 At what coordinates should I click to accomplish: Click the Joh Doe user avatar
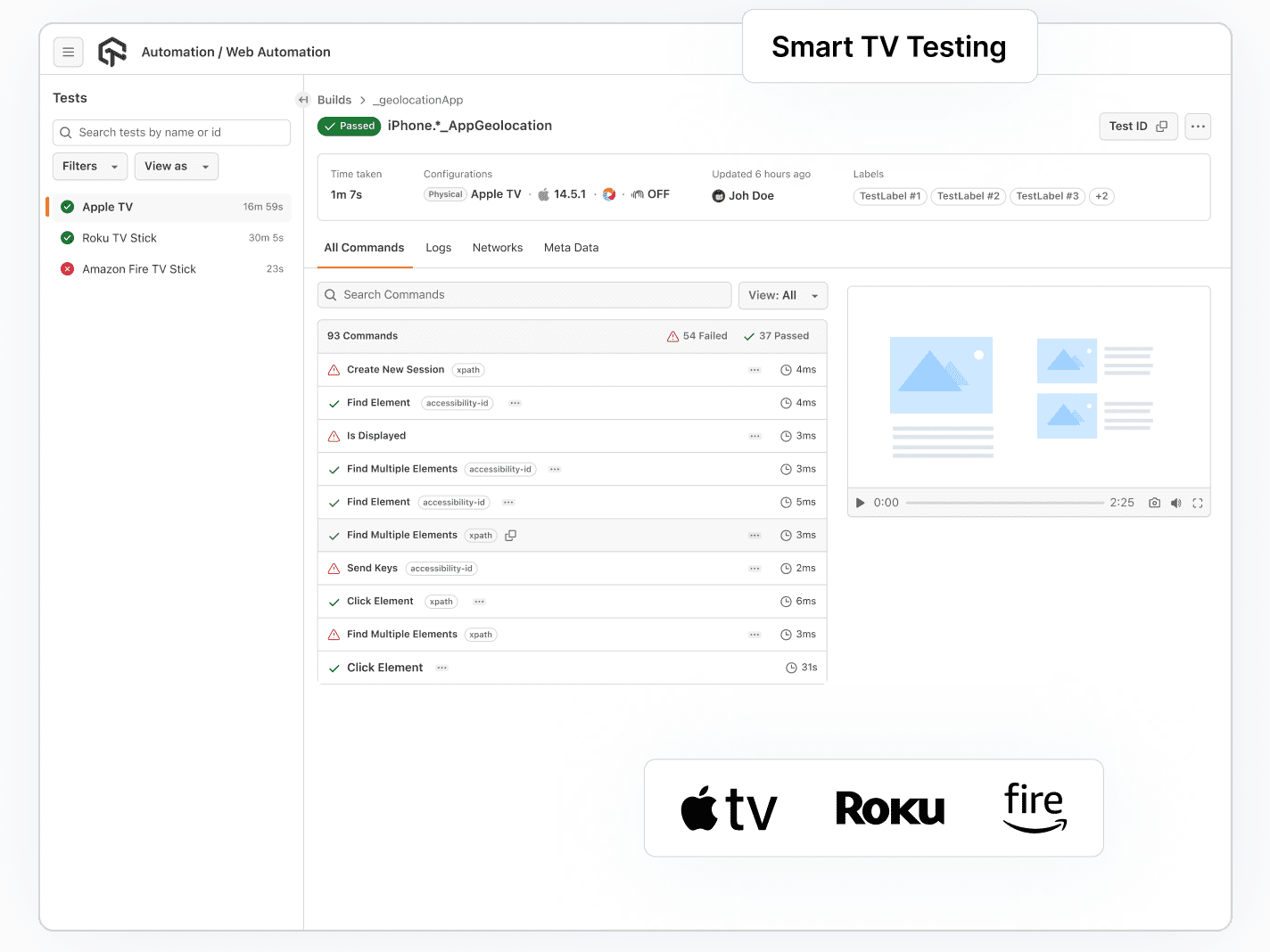point(718,196)
